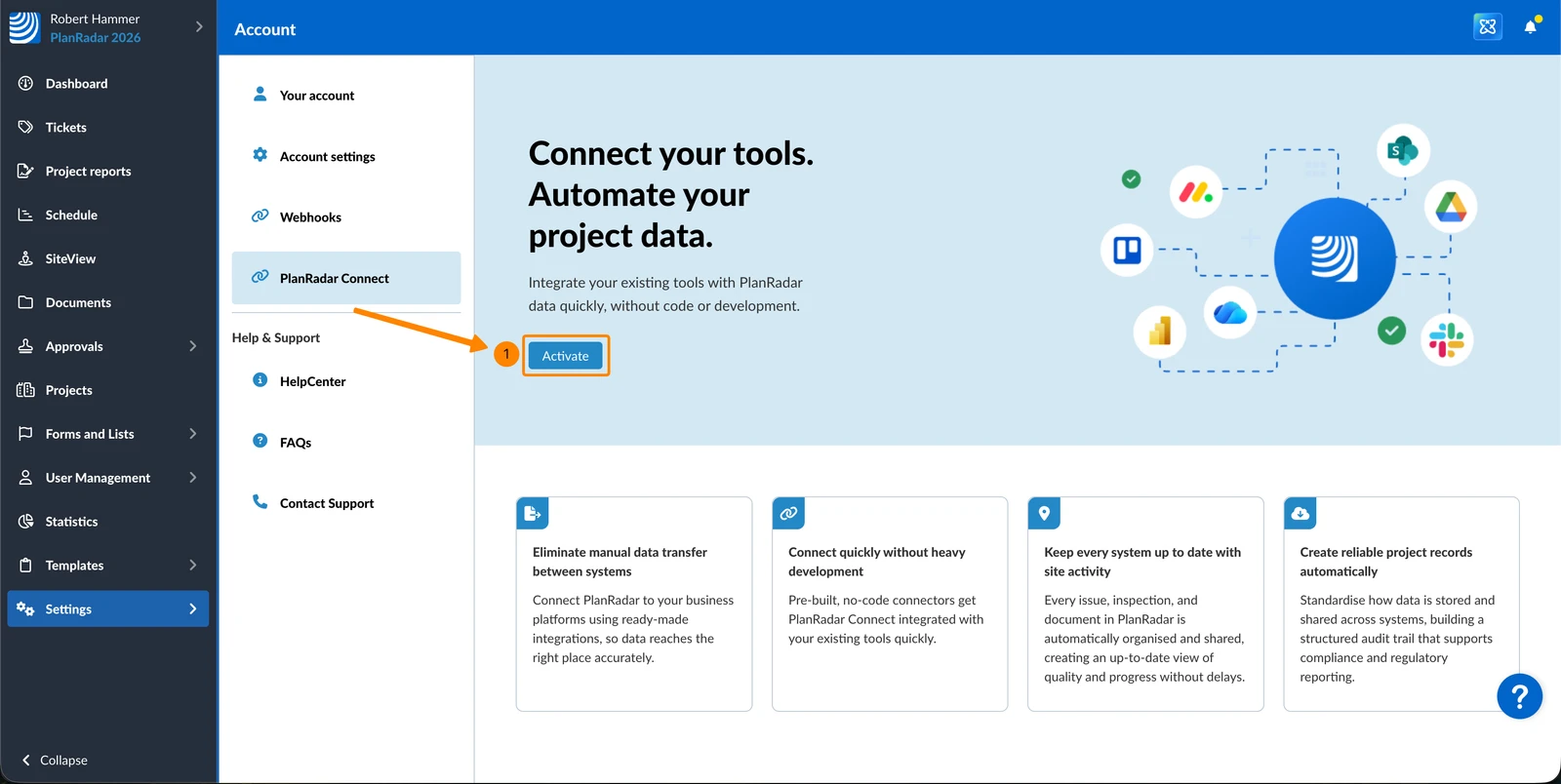The height and width of the screenshot is (784, 1561).
Task: Expand the Forms and Lists chevron
Action: pyautogui.click(x=192, y=434)
